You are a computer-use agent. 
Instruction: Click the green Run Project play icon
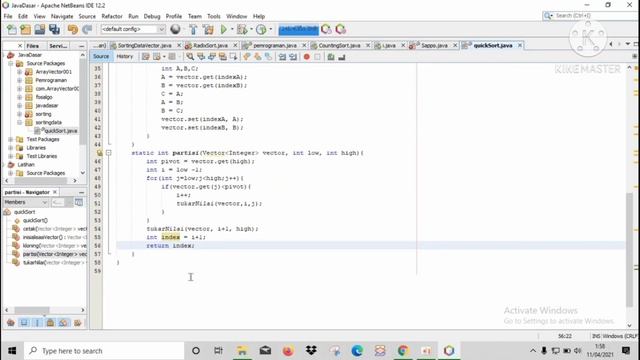(224, 29)
